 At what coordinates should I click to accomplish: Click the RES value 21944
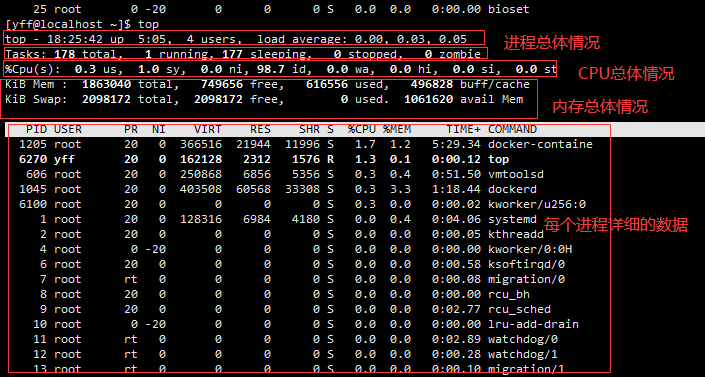pyautogui.click(x=254, y=144)
